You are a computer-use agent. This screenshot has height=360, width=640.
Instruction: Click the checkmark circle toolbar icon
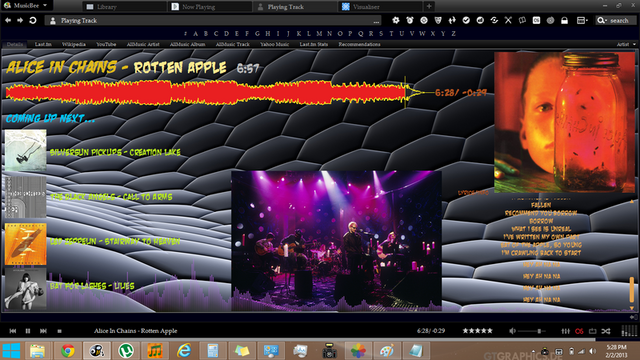466,20
